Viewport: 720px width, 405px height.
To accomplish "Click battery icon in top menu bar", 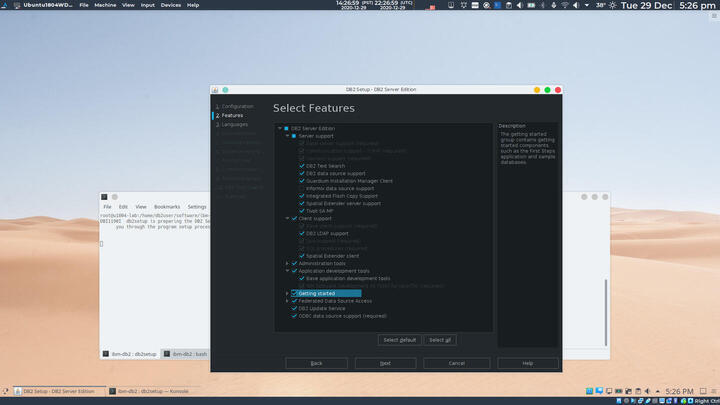I will click(x=531, y=5).
